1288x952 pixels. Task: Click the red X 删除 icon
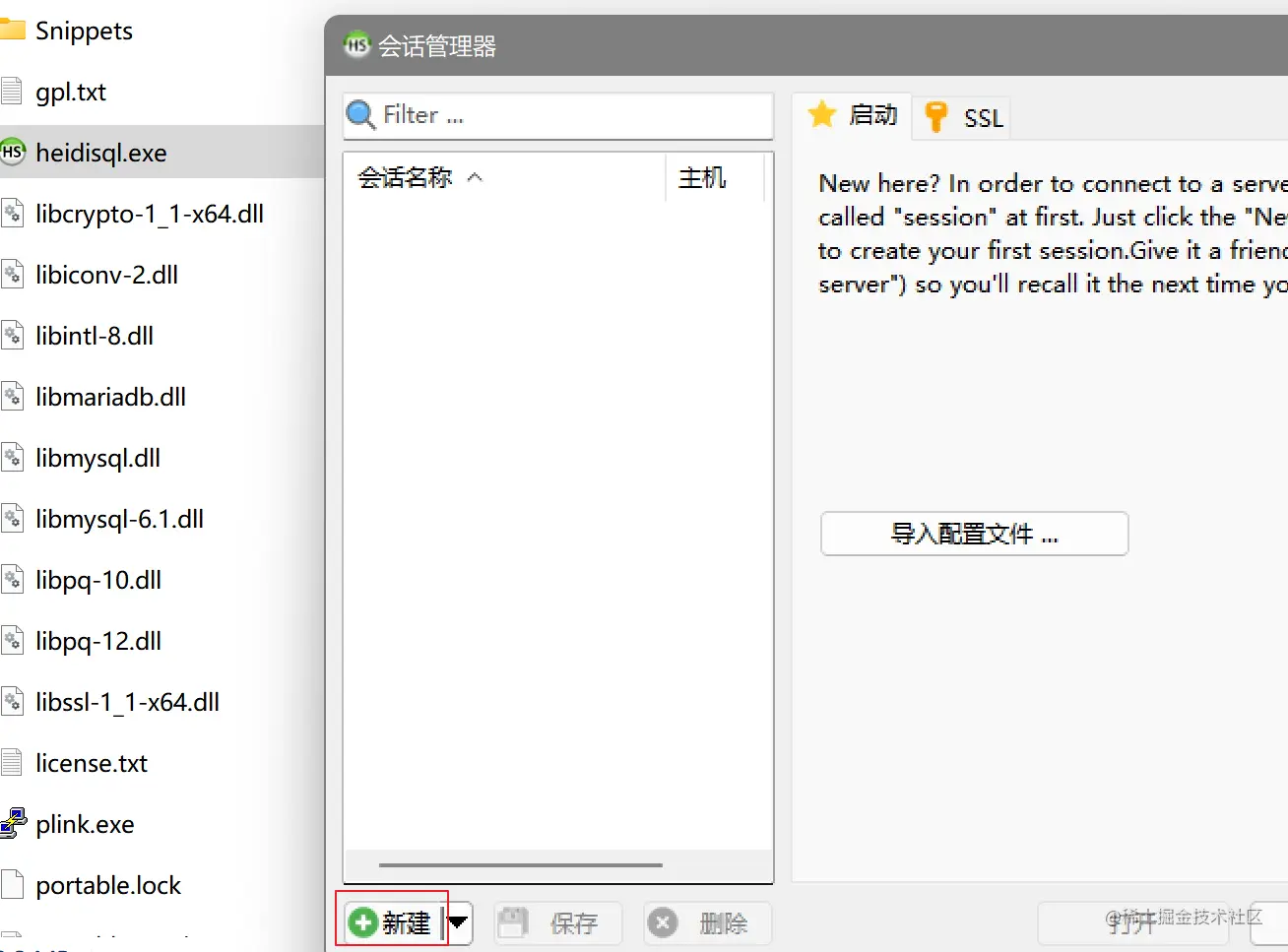click(663, 922)
